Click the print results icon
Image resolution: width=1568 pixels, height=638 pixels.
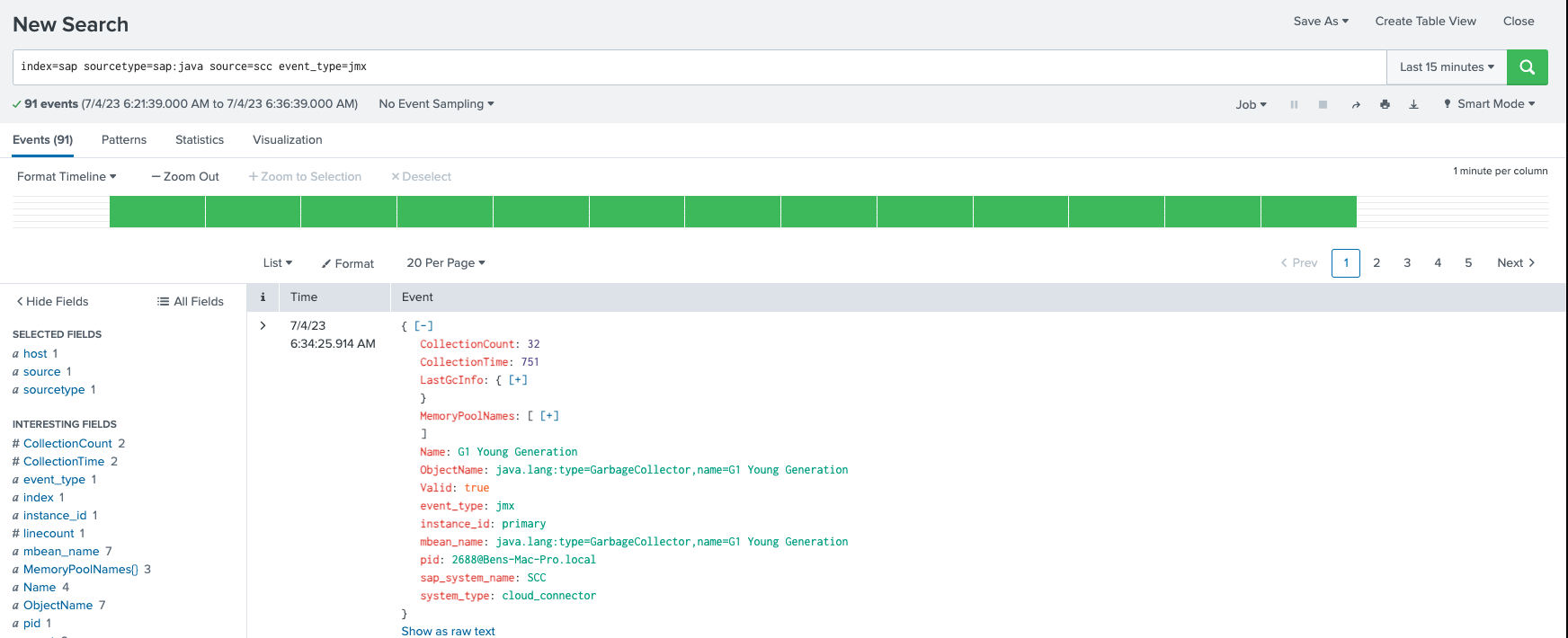point(1385,104)
